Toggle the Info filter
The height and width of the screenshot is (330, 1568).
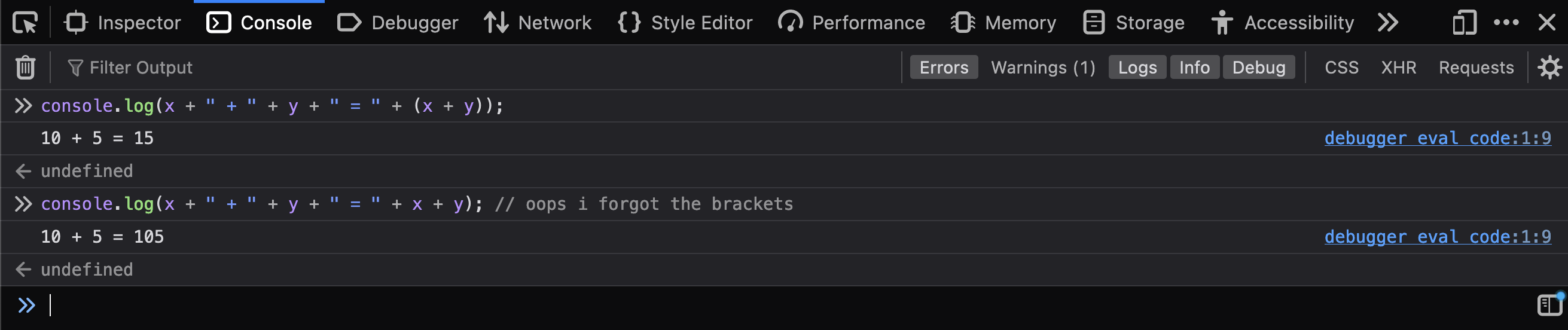coord(1194,68)
